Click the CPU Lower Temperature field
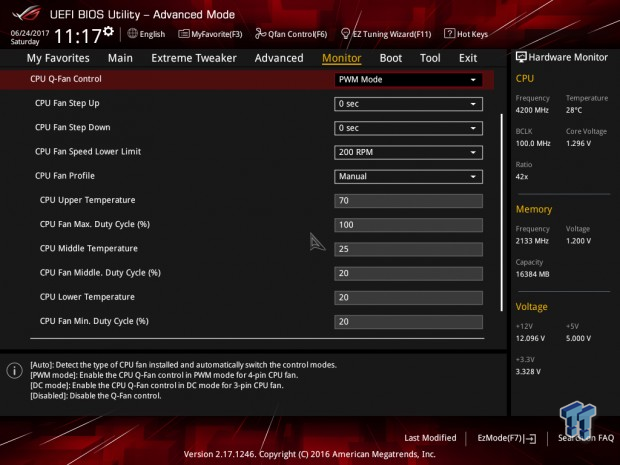The image size is (620, 465). 408,297
